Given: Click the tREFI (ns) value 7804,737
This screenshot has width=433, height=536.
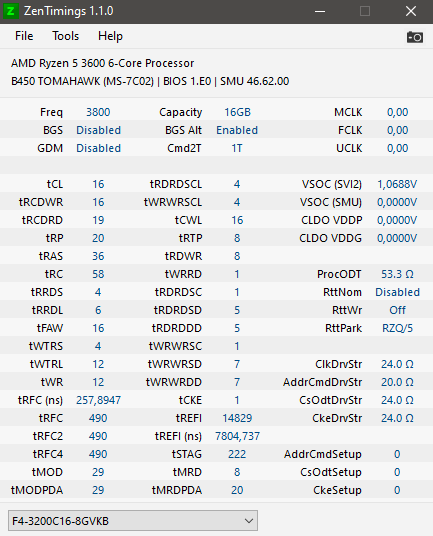Looking at the screenshot, I should tap(237, 436).
